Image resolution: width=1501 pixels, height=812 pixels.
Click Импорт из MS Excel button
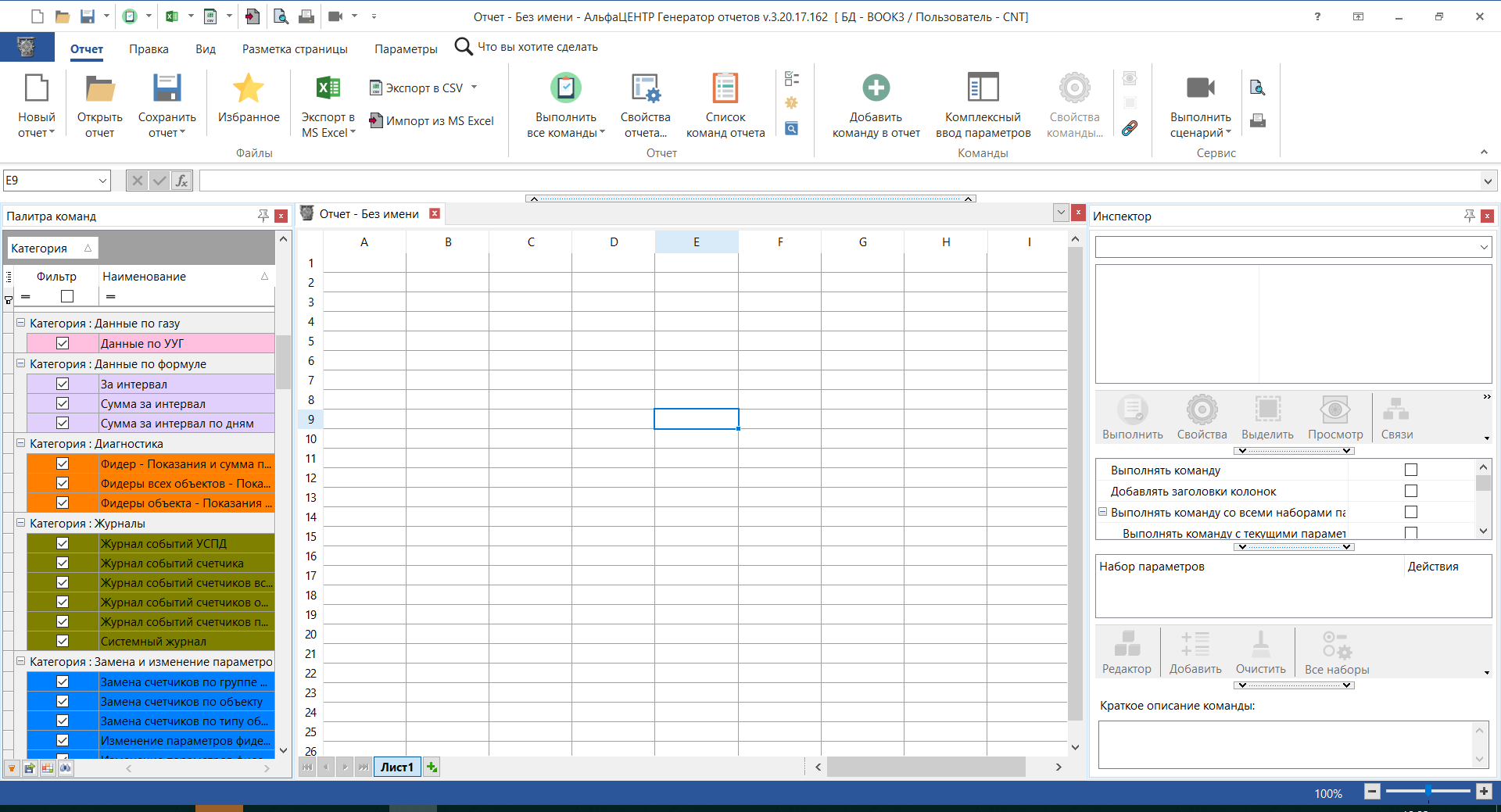[x=432, y=120]
